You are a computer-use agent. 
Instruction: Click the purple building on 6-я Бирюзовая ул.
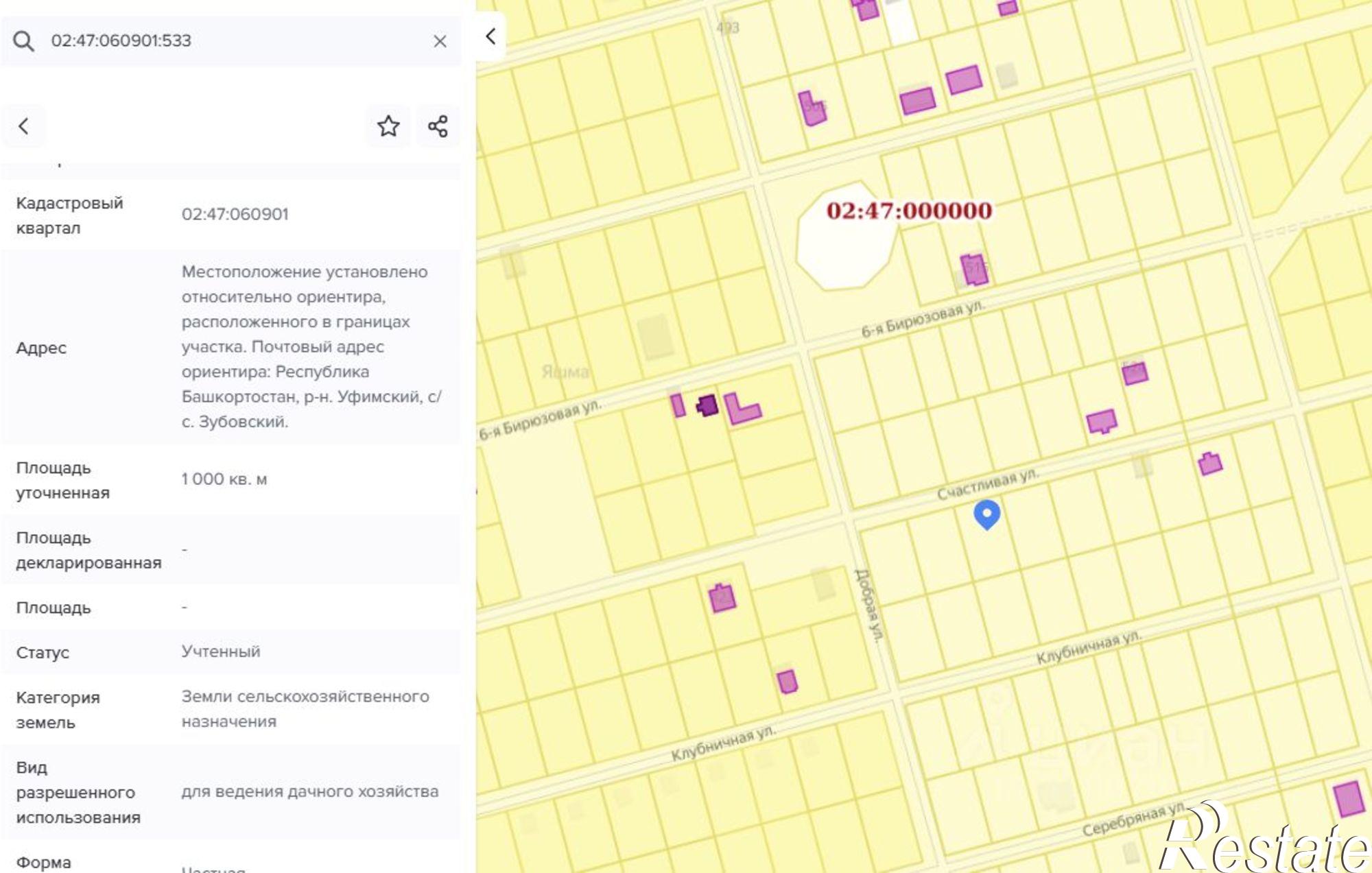pyautogui.click(x=707, y=406)
